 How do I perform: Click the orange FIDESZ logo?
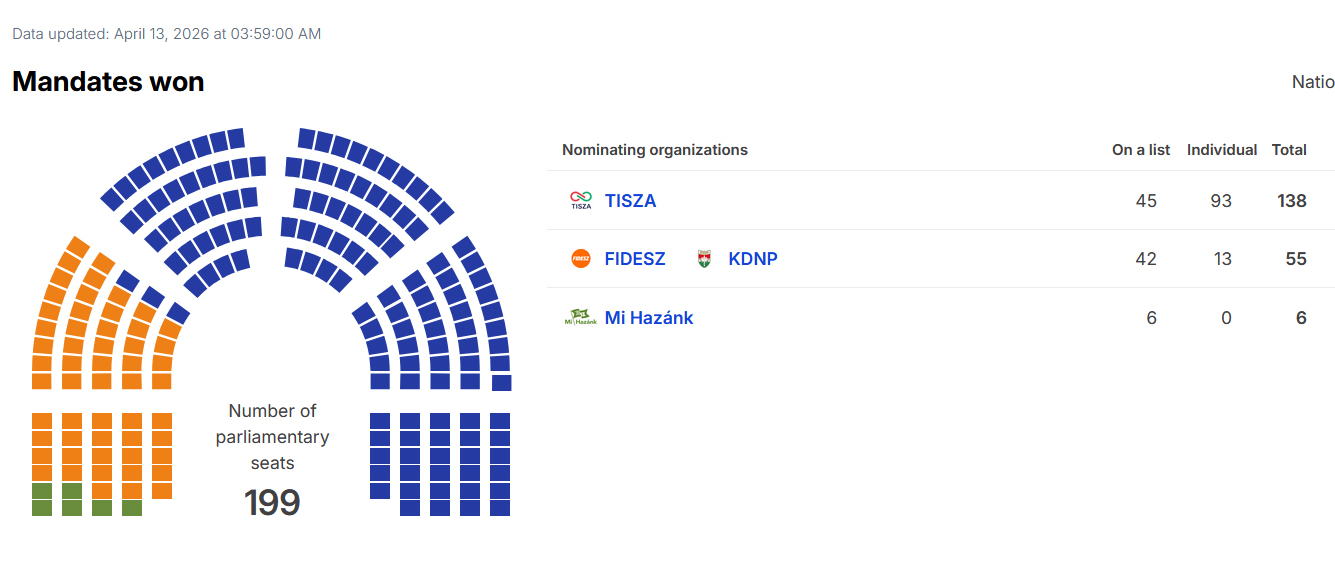click(x=581, y=259)
